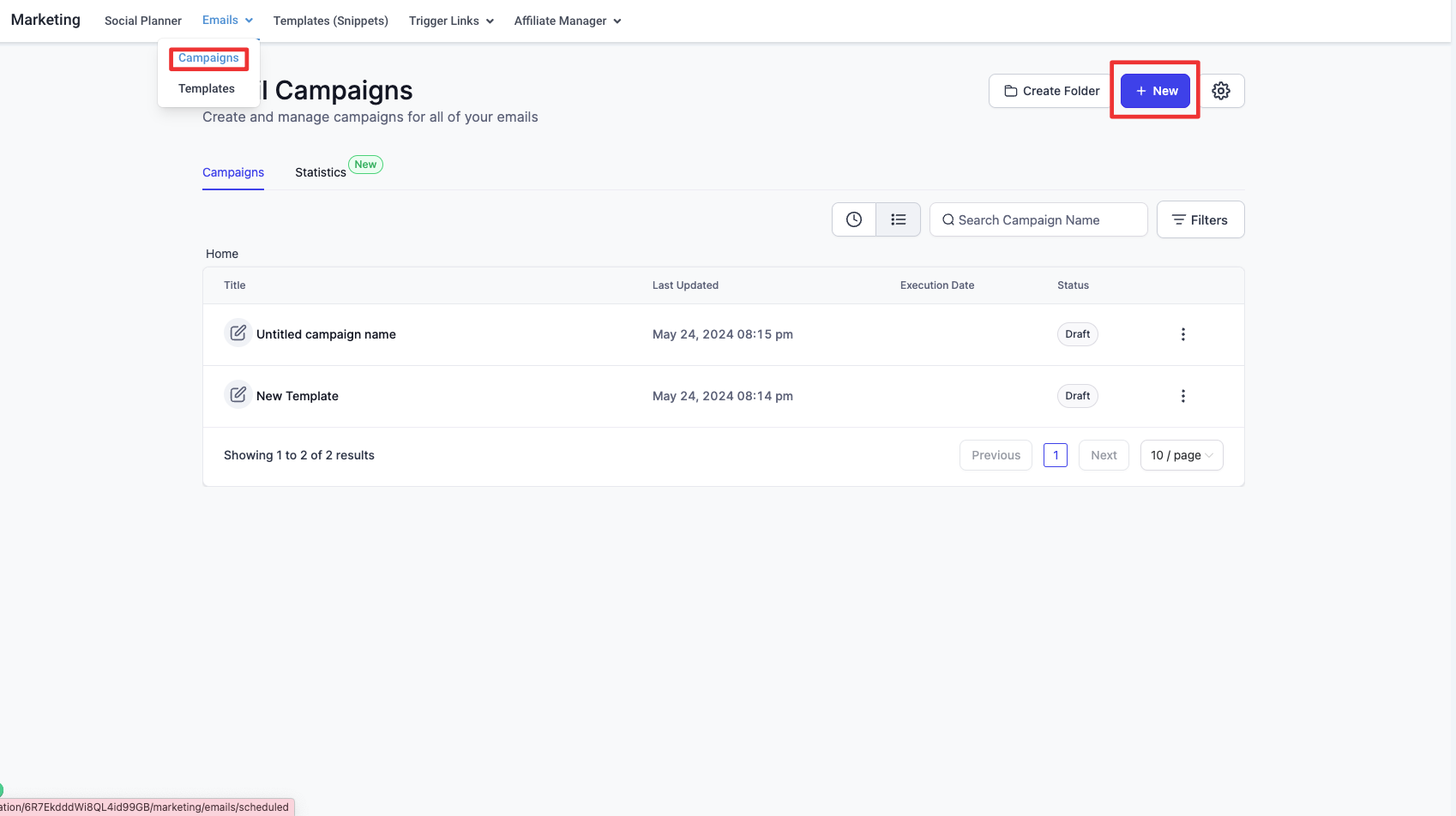The width and height of the screenshot is (1456, 816).
Task: Click the clock schedule view icon
Action: pos(854,219)
